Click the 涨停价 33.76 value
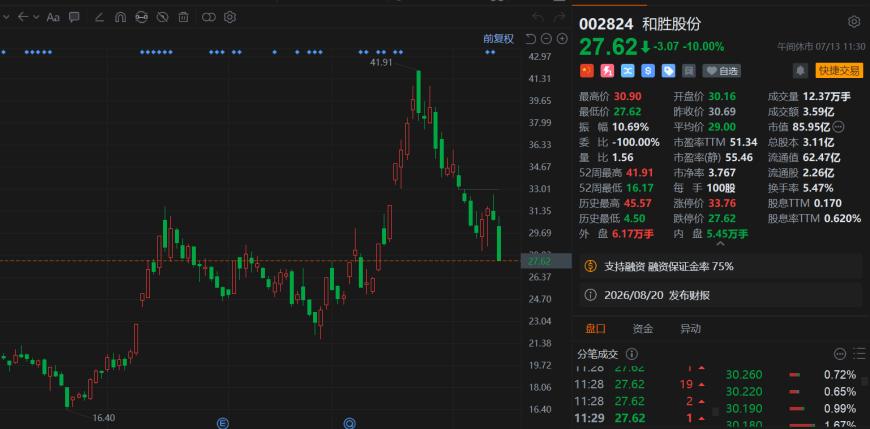 721,203
